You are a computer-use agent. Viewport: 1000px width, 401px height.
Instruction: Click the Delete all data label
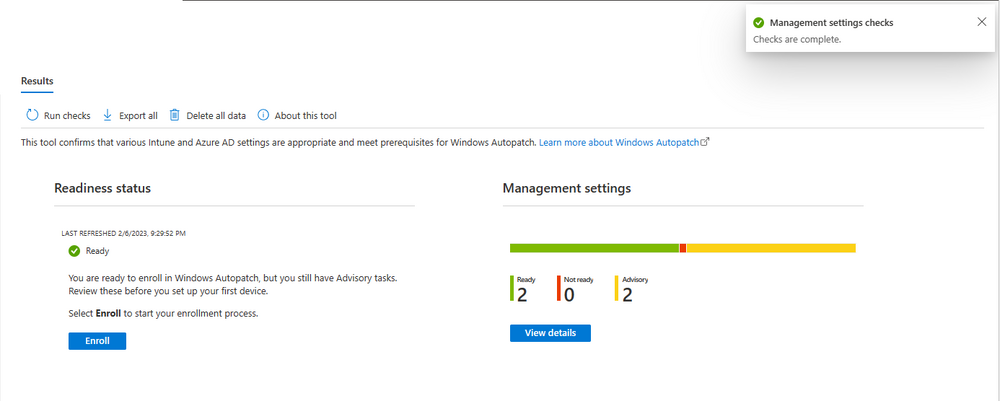216,116
